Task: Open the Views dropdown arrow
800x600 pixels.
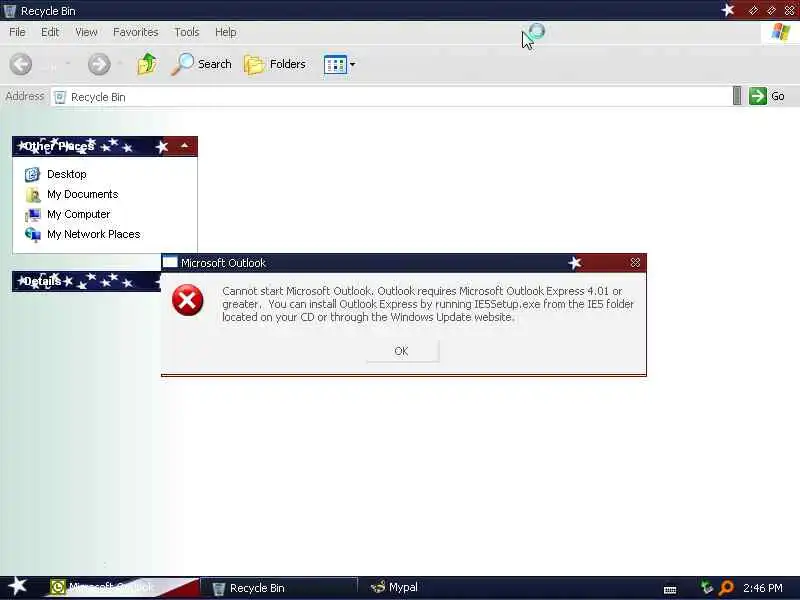Action: [x=353, y=65]
